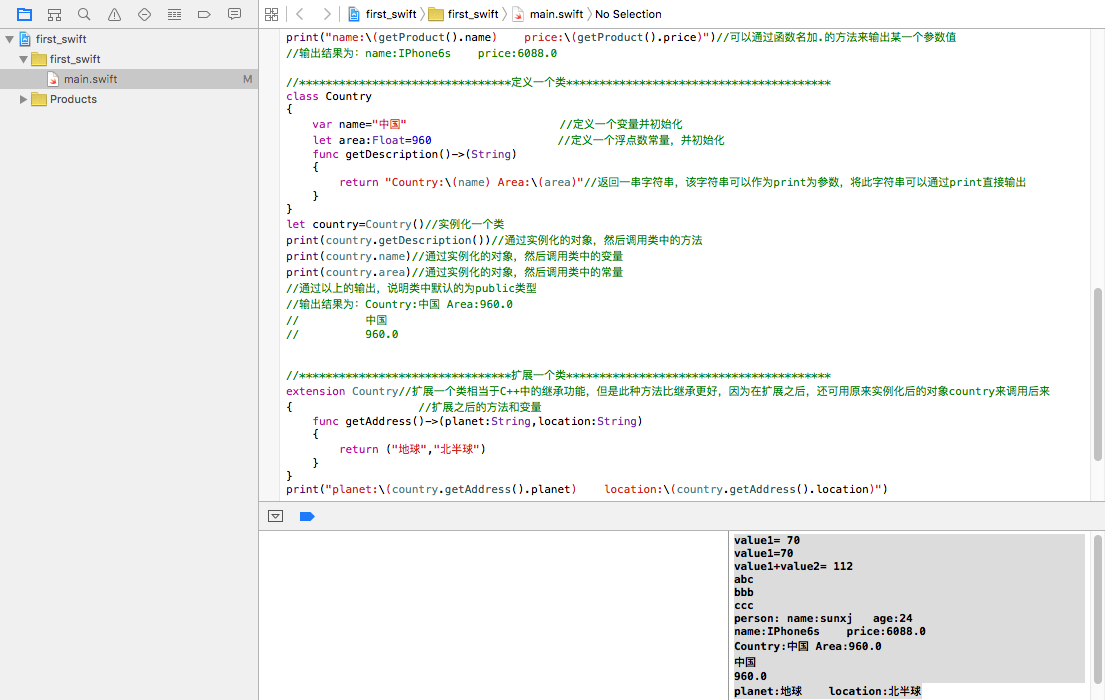The image size is (1105, 700).
Task: Hide the debug area toggle button
Action: (x=276, y=517)
